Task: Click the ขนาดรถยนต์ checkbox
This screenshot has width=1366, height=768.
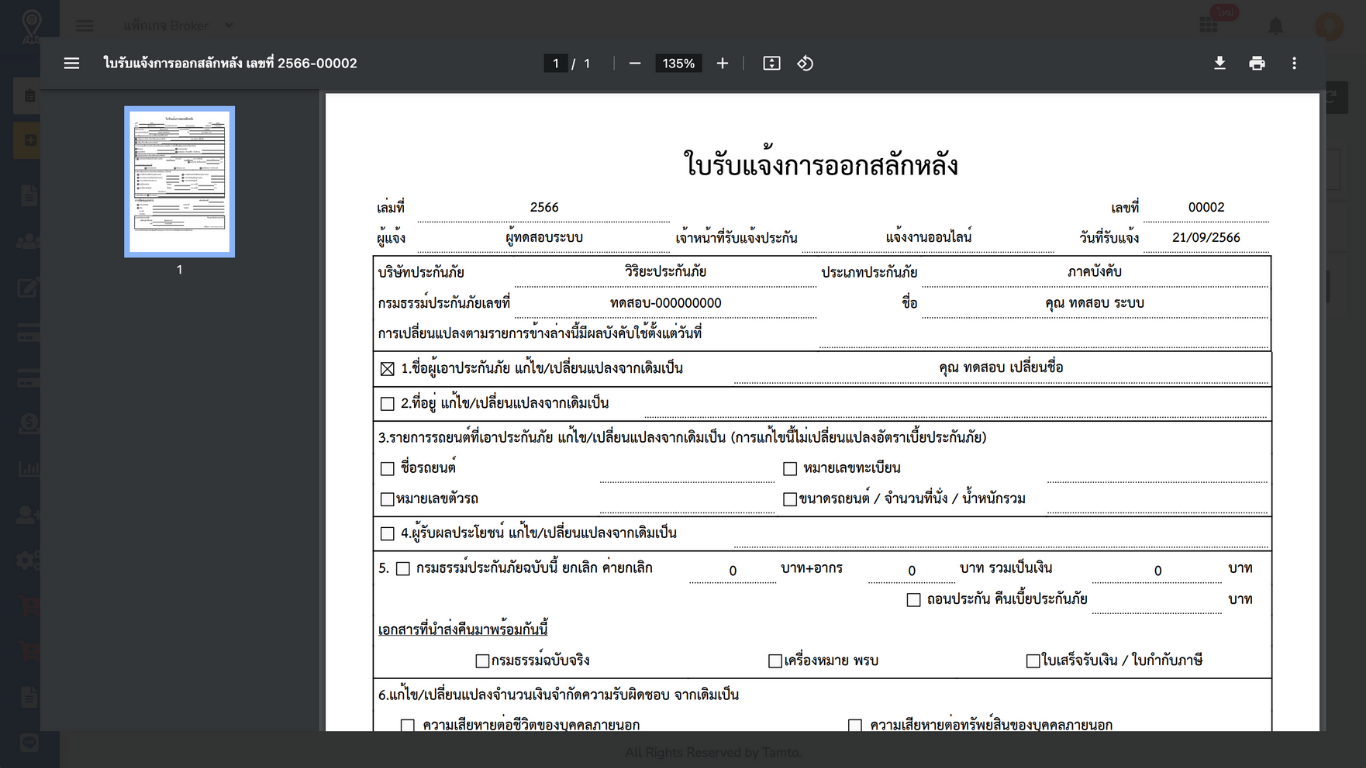Action: [x=790, y=499]
